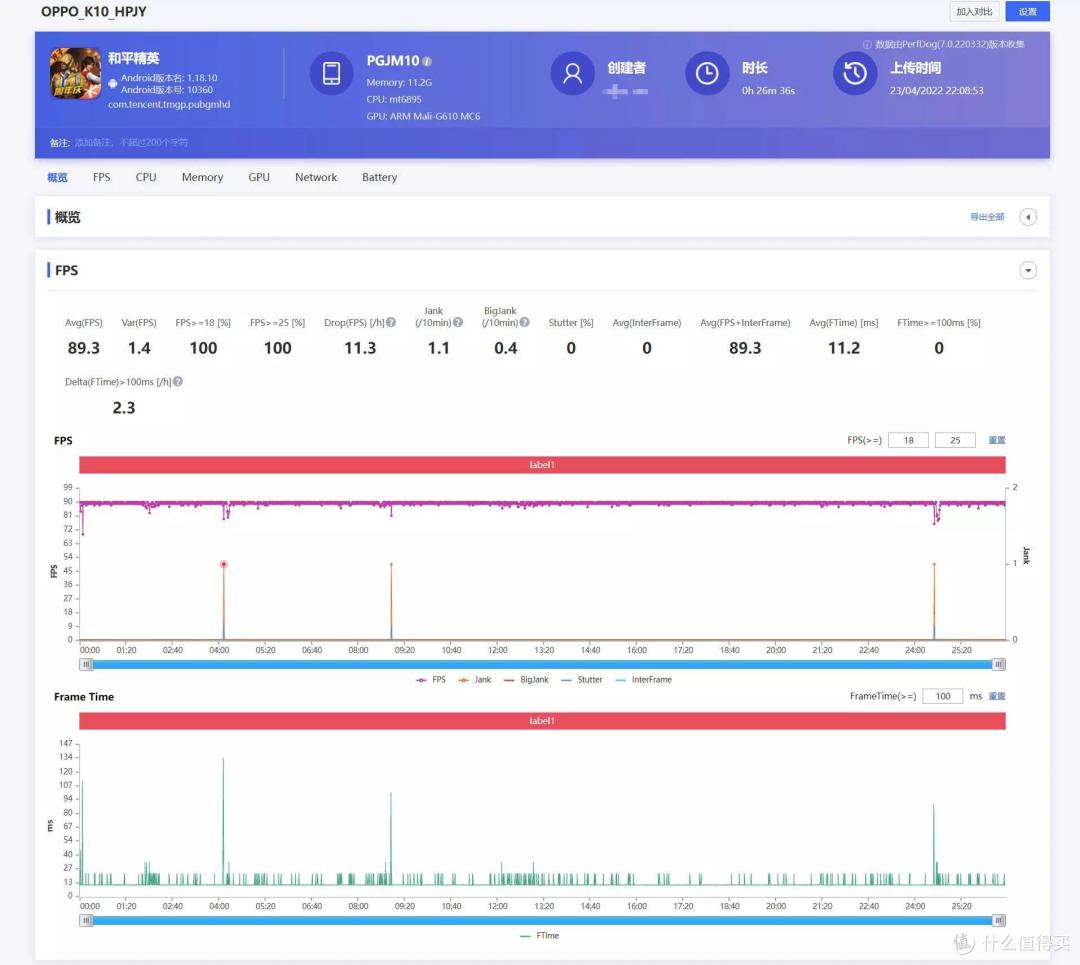Click the FPS chart range slider's right handle

click(x=999, y=665)
